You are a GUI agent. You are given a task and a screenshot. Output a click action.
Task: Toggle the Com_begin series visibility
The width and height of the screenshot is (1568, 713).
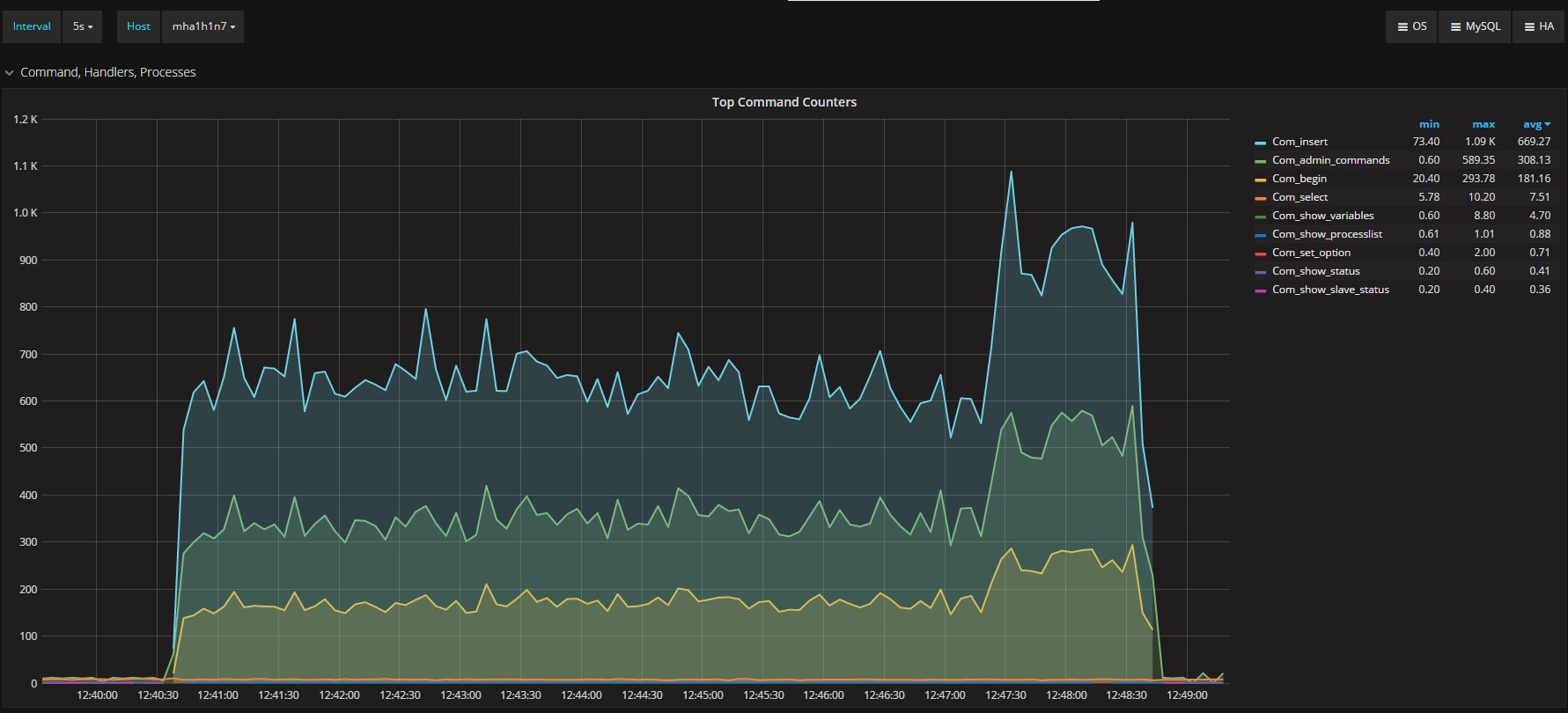point(1299,179)
